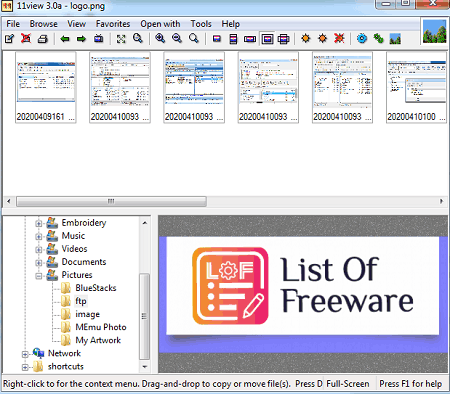Select thumbnail named 20200409161
This screenshot has width=450, height=394.
pos(46,87)
